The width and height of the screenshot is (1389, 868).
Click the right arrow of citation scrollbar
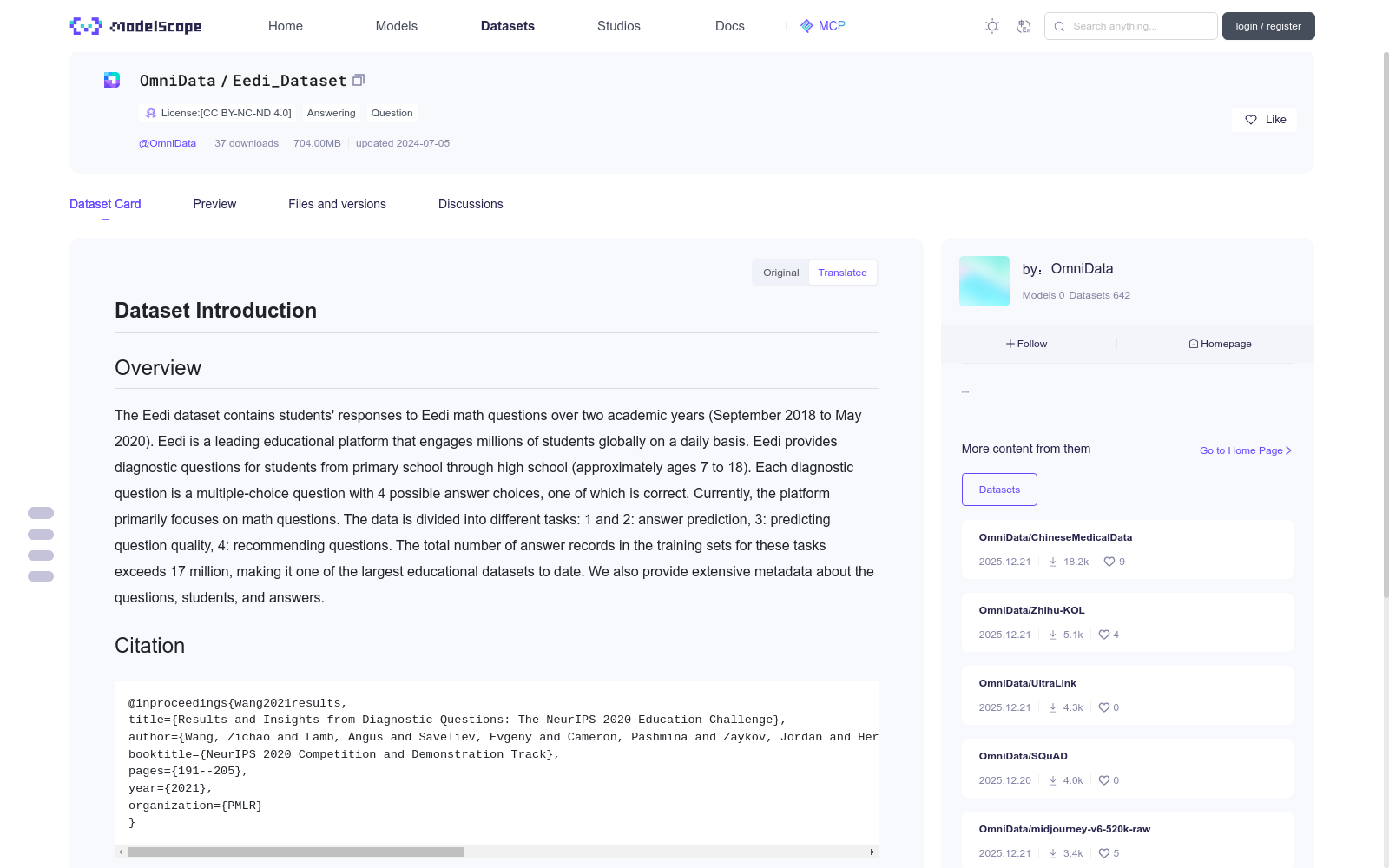click(872, 852)
